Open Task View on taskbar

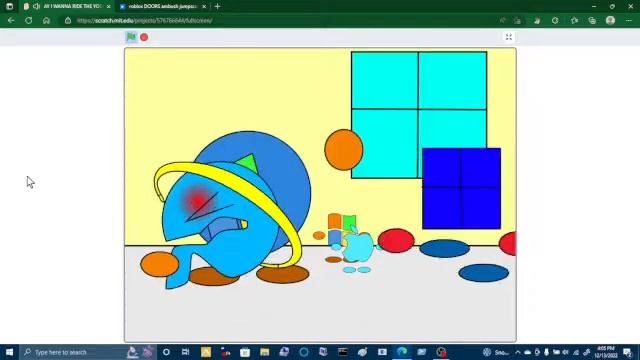click(x=185, y=352)
